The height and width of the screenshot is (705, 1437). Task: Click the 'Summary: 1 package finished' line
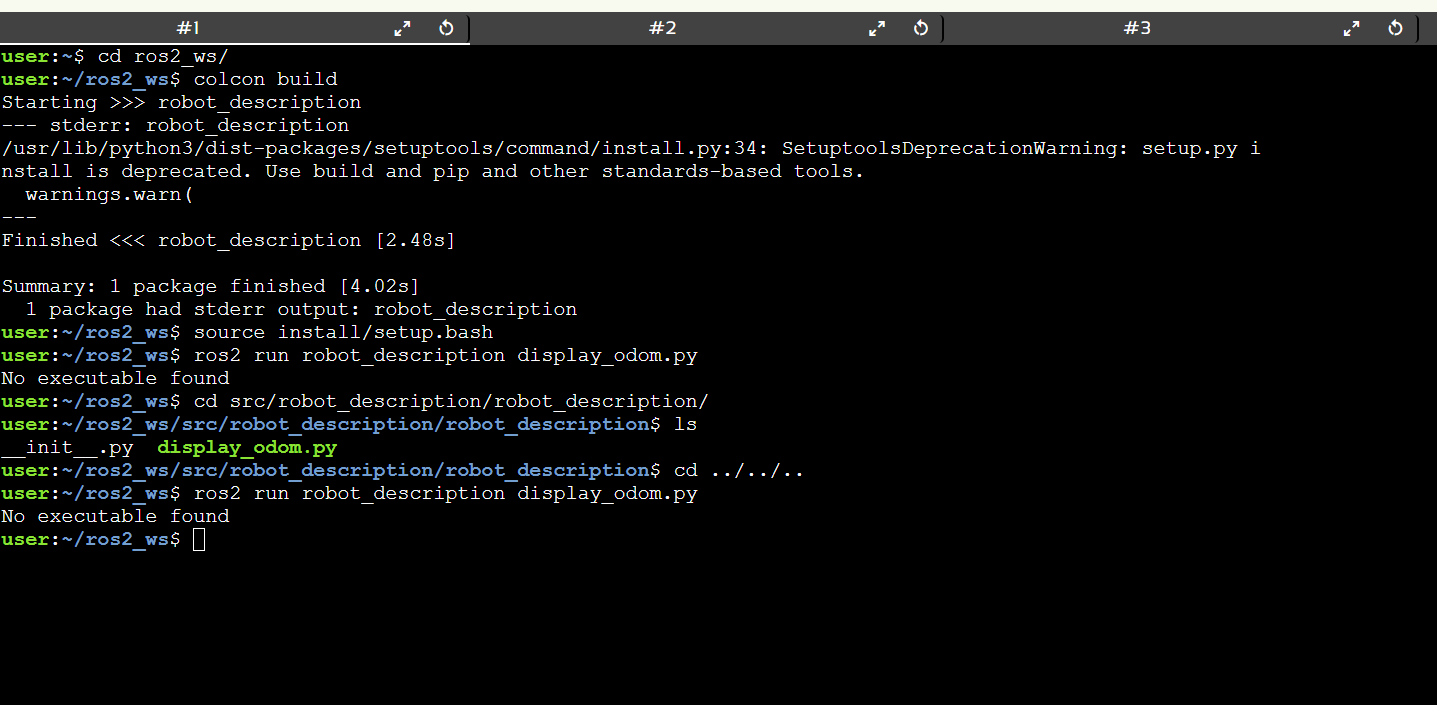coord(210,286)
